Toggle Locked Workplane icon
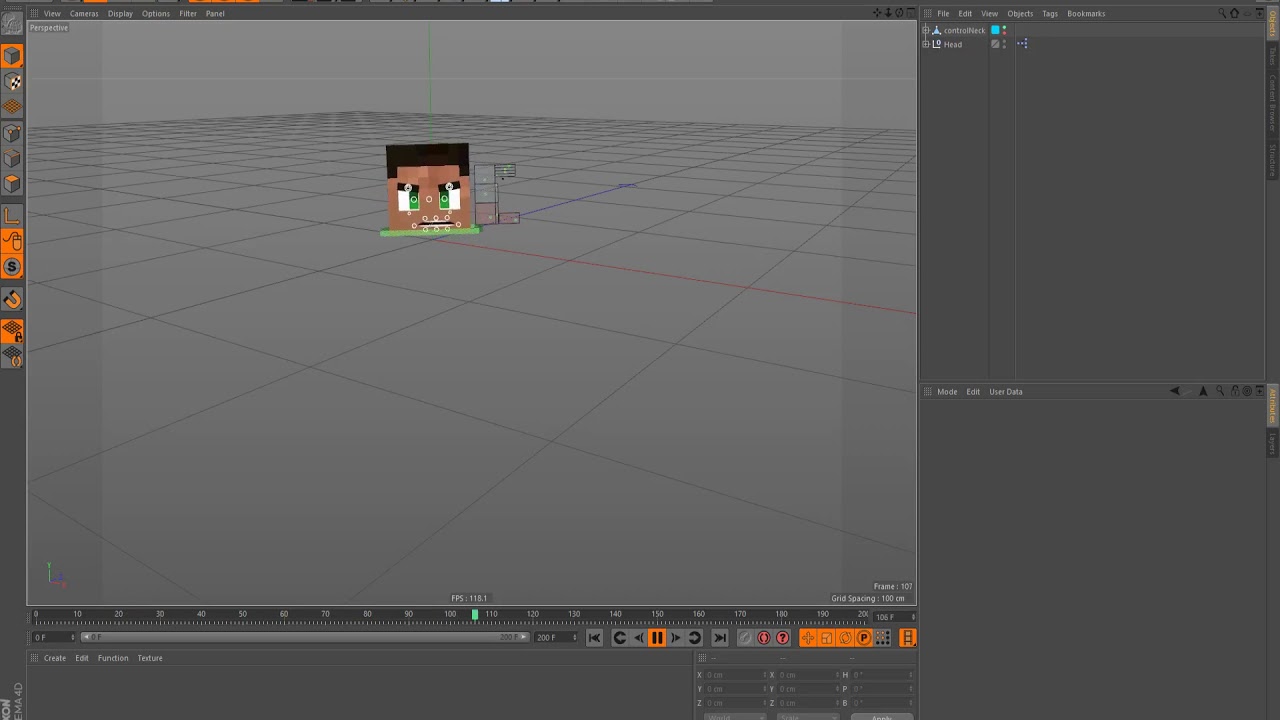Screen dimensions: 1280x720 point(12,330)
